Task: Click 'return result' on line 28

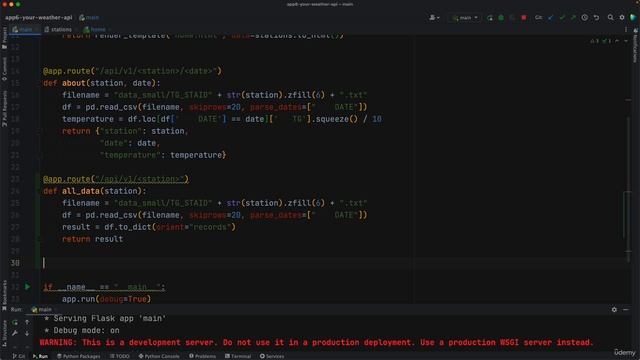Action: click(x=92, y=239)
